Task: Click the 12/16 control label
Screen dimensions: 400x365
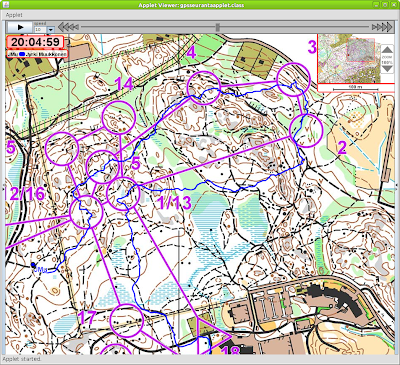Action: pos(25,194)
